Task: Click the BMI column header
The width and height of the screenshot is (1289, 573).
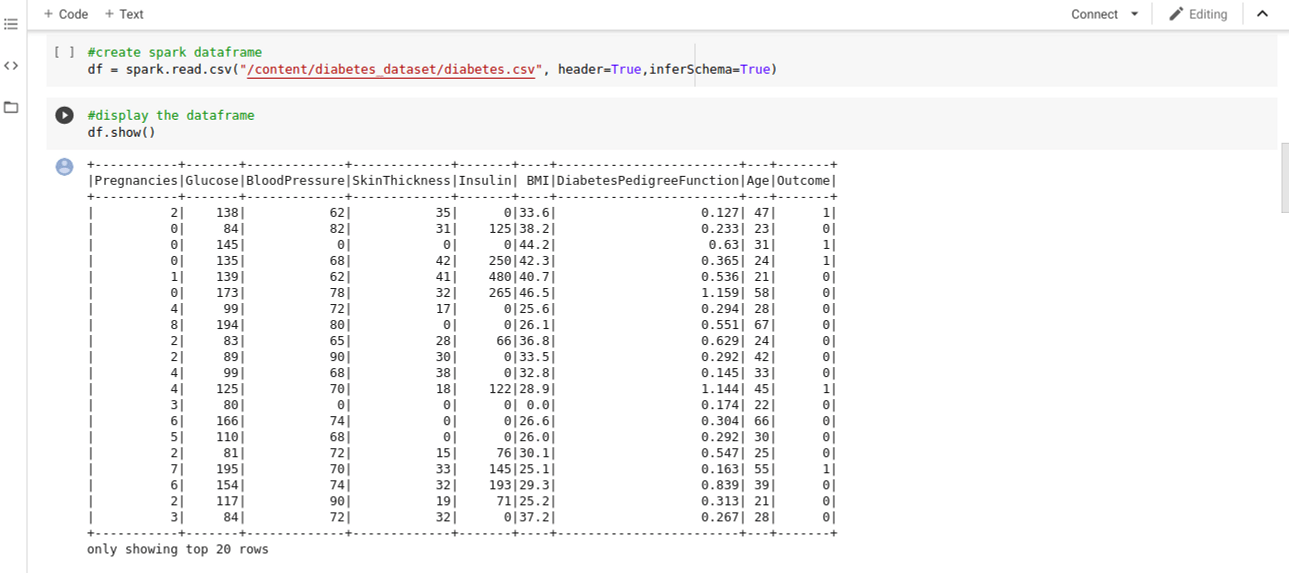Action: 536,181
